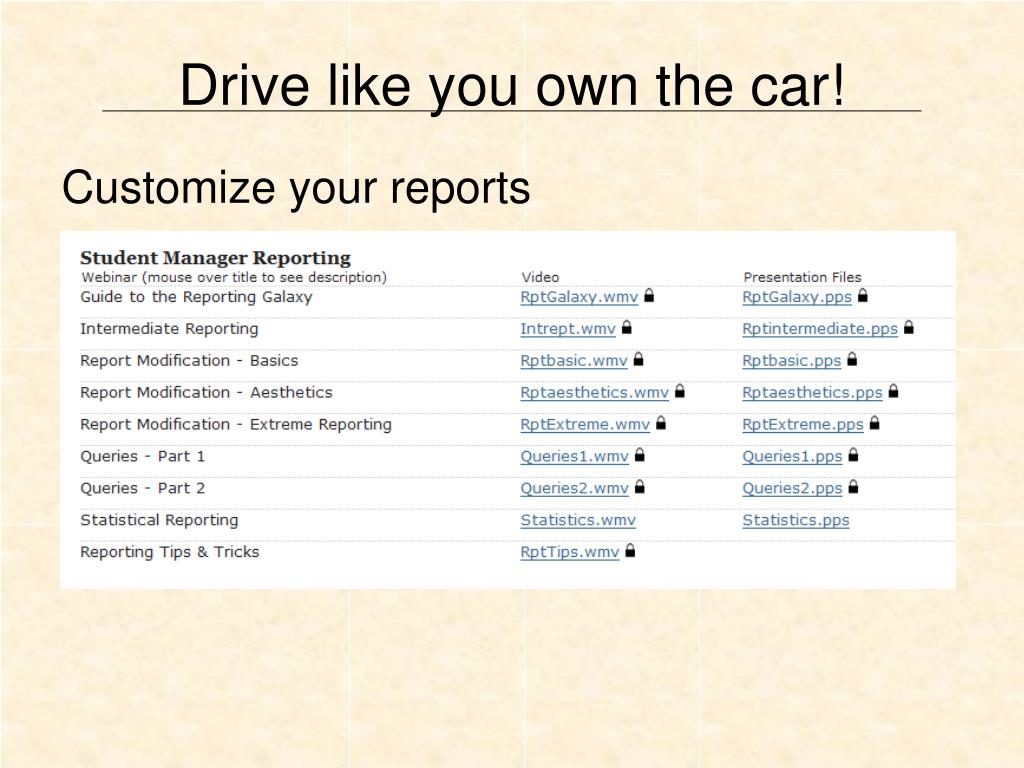Click the 'Webinar (mouse over title...)' column header

[234, 278]
